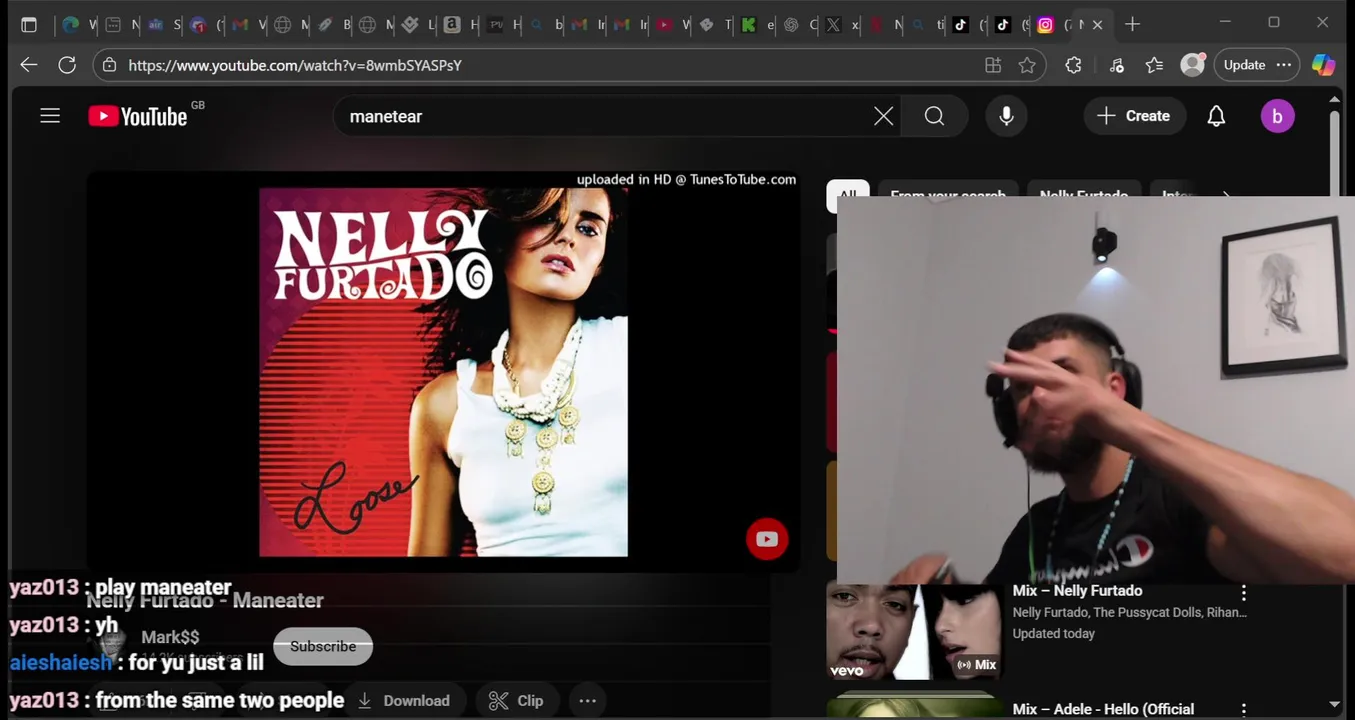Open the three-dot more actions below the video

588,701
